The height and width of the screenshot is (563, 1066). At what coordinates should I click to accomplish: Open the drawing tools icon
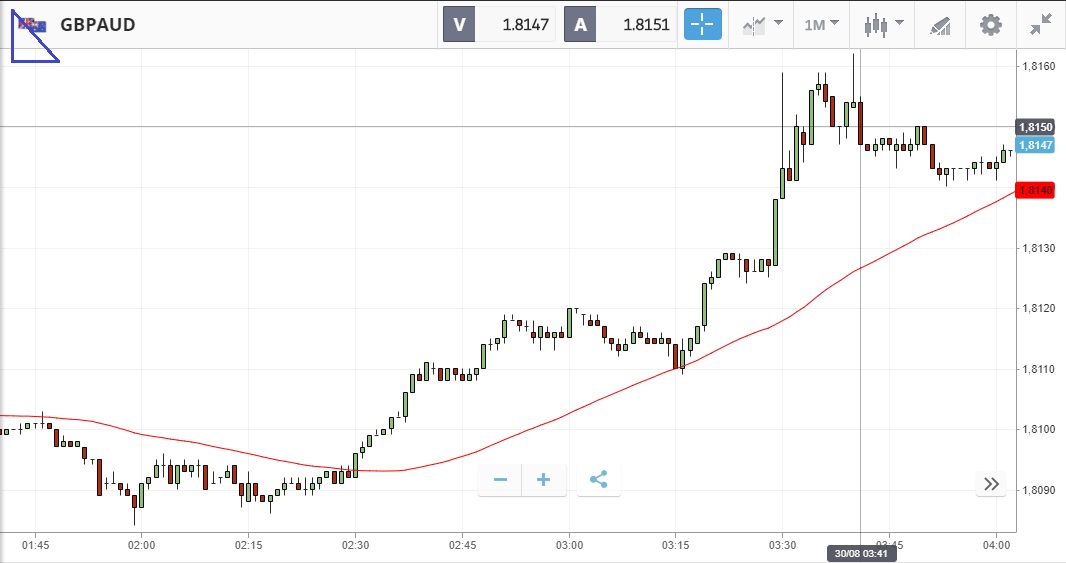[x=940, y=24]
